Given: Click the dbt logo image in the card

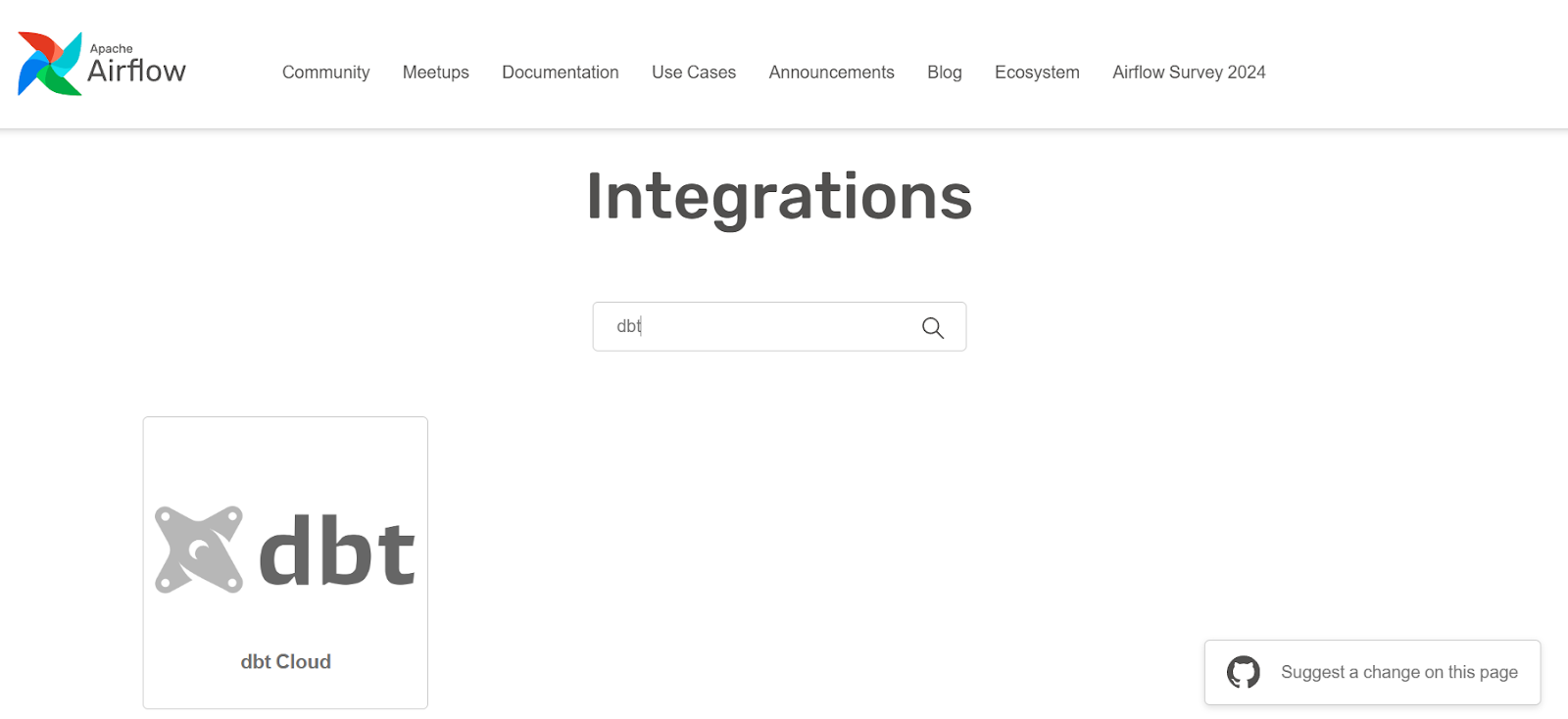Looking at the screenshot, I should [285, 551].
